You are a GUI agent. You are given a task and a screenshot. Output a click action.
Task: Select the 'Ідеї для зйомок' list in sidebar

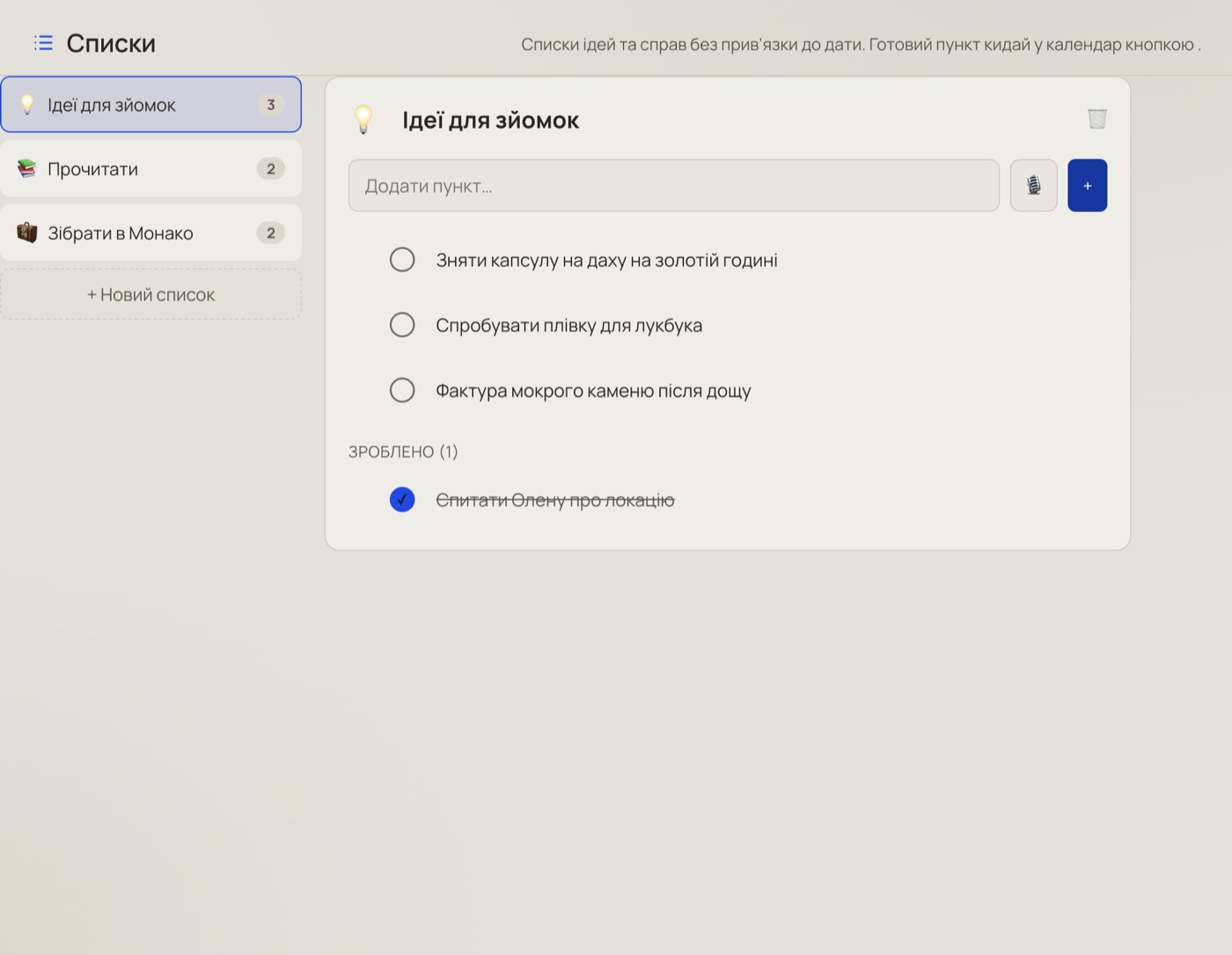point(151,105)
